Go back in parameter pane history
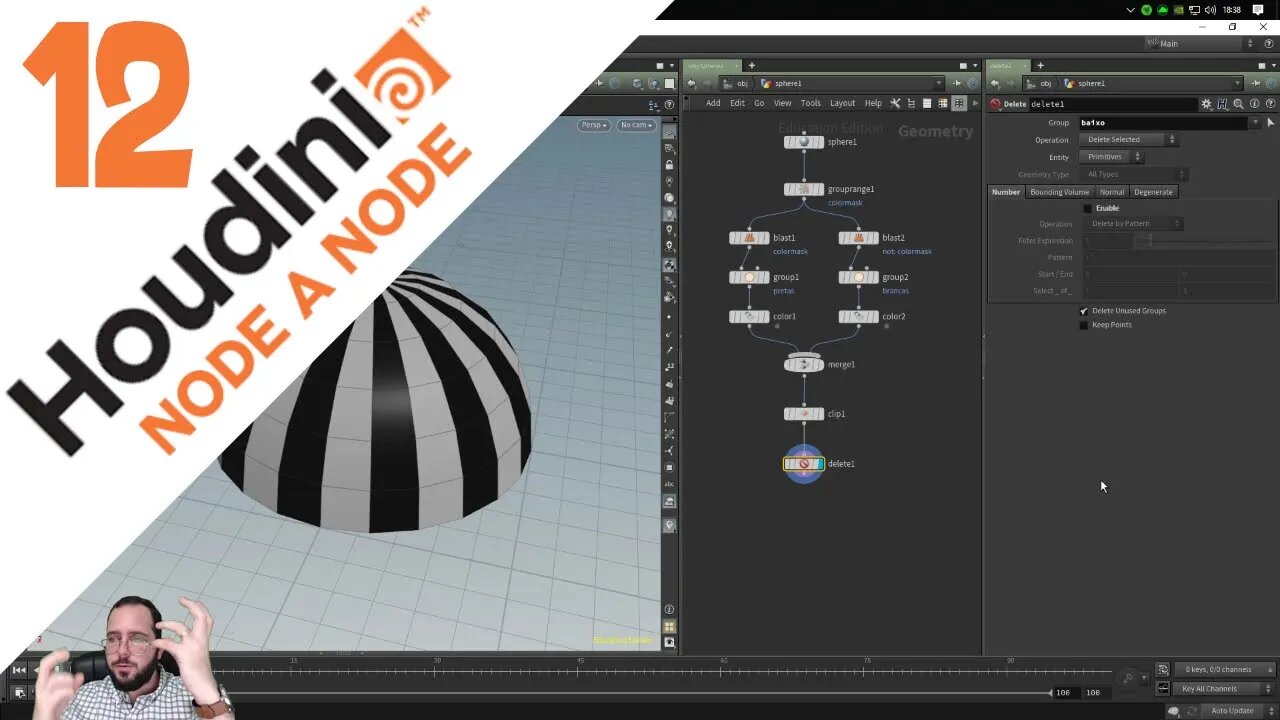This screenshot has height=720, width=1280. (996, 83)
